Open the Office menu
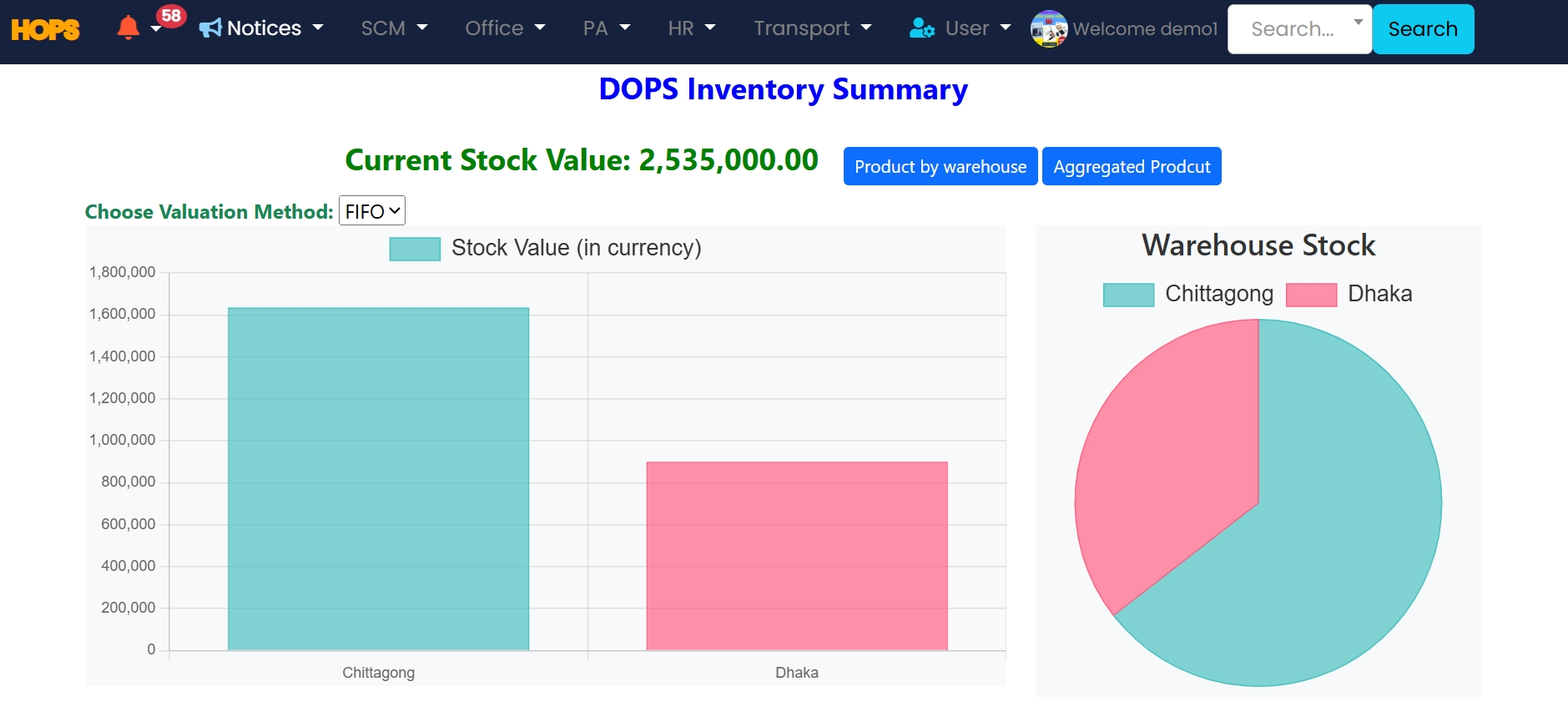1568x722 pixels. [x=505, y=28]
